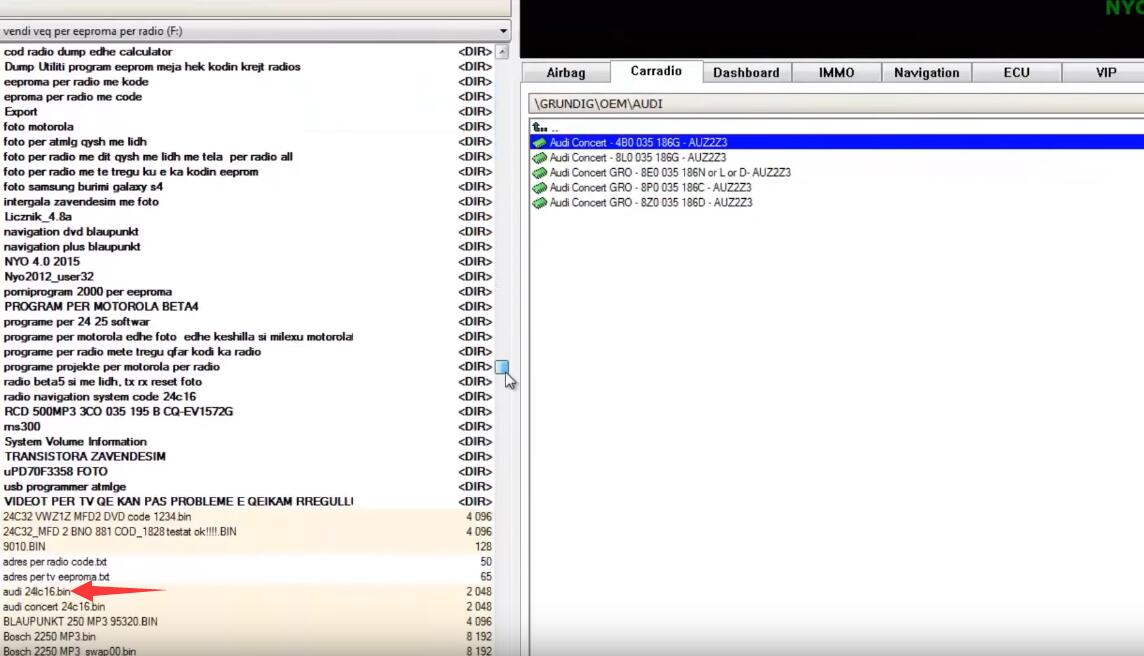Click the chip icon beside Audi Concert GRO 8Z0
Viewport: 1144px width, 656px height.
(x=539, y=203)
